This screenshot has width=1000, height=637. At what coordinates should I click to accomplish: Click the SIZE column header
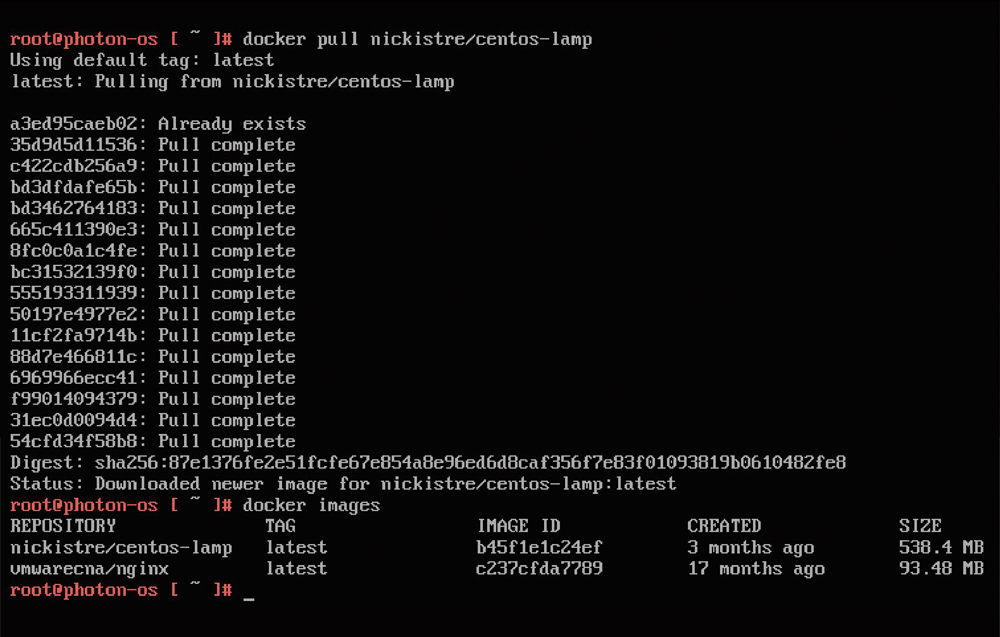[x=920, y=526]
